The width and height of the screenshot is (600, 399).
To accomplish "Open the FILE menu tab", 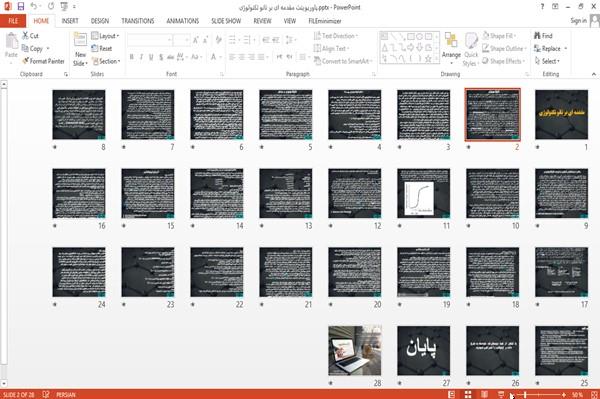I will click(13, 21).
